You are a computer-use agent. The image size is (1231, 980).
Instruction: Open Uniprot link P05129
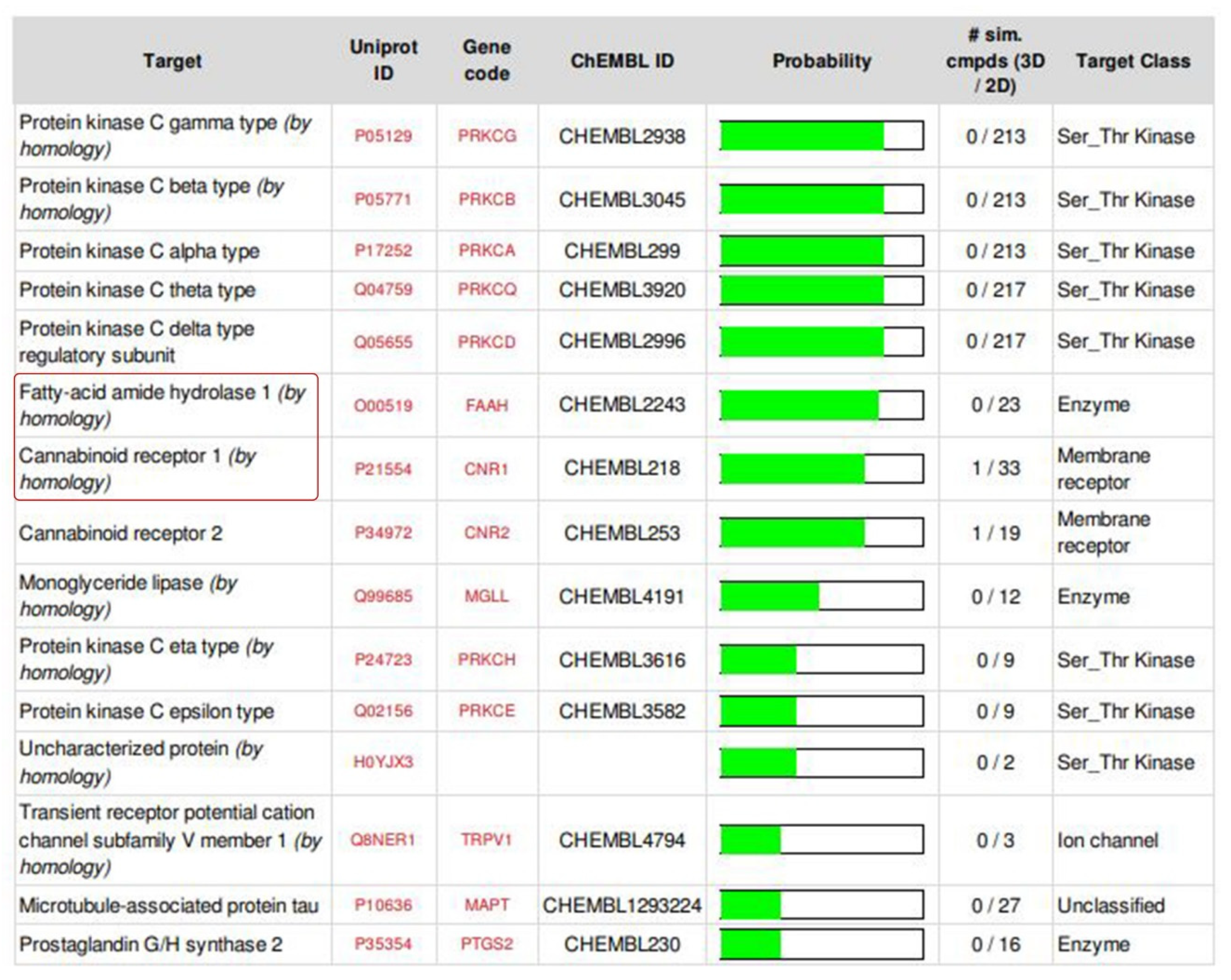383,136
